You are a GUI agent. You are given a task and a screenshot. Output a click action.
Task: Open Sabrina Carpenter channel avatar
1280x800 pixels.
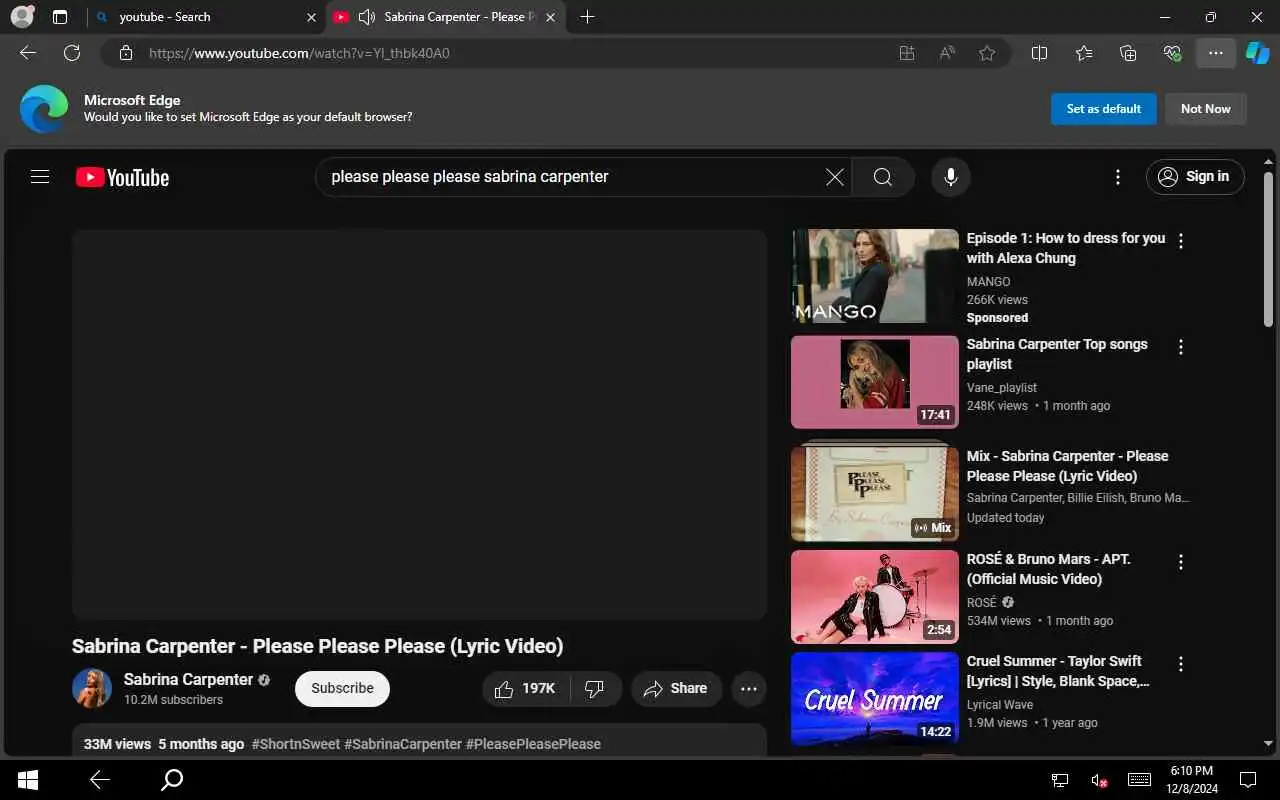click(x=92, y=688)
